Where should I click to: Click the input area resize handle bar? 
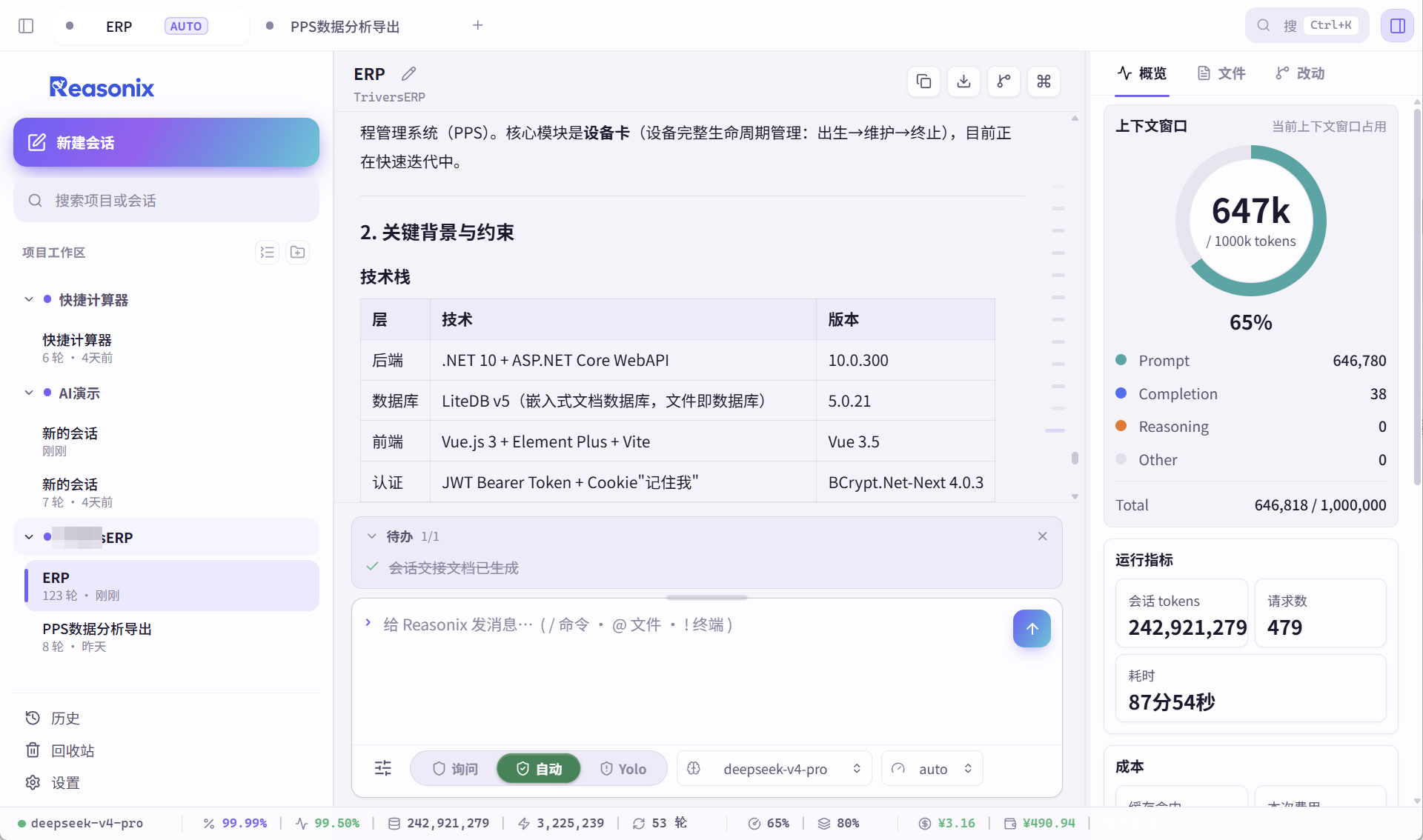pos(706,597)
